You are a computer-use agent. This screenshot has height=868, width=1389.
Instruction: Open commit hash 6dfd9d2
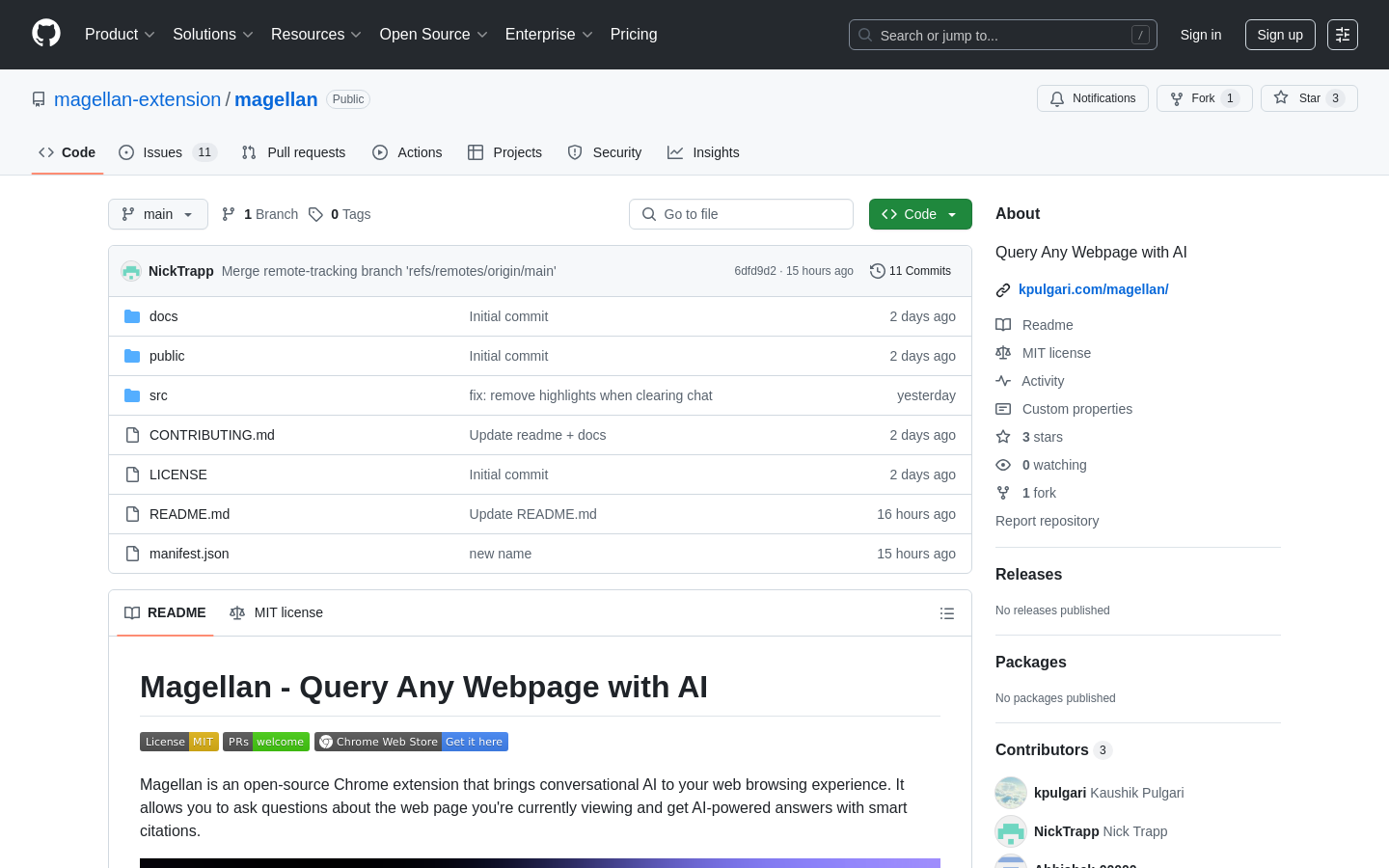coord(755,271)
